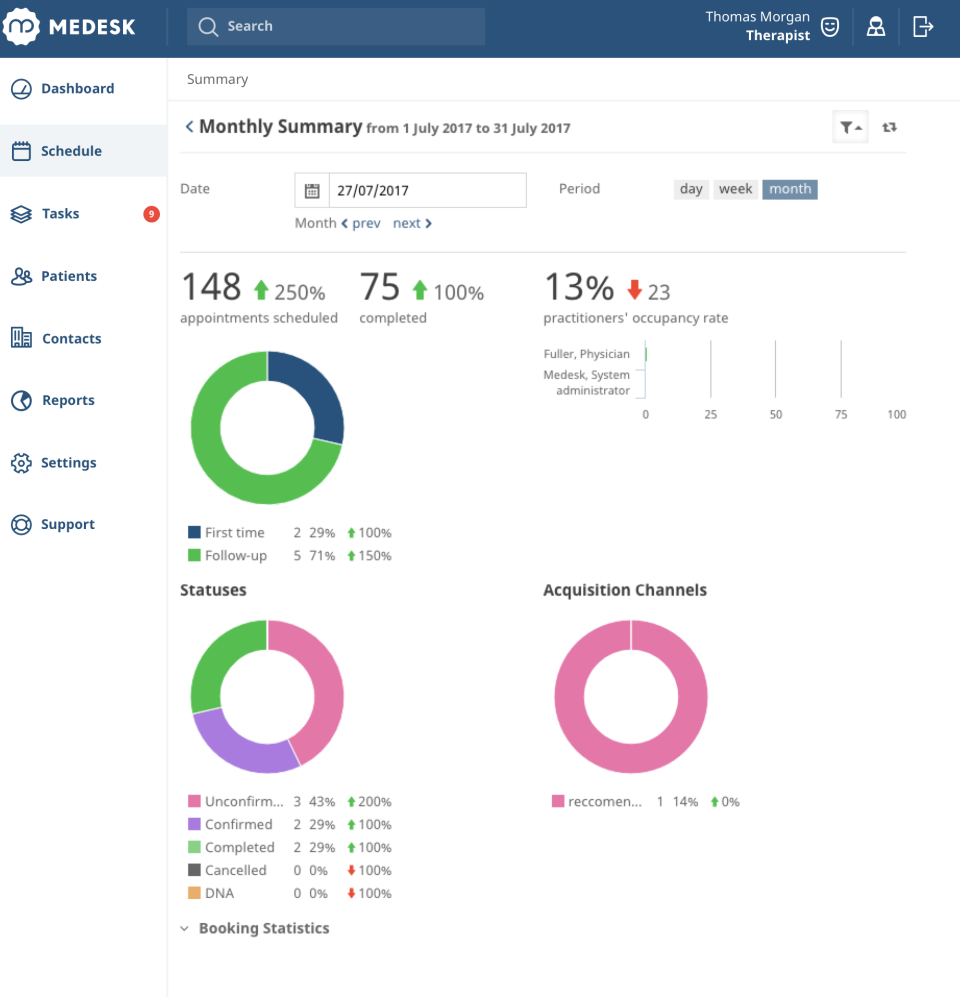Screen dimensions: 960x997
Task: Open the filter dropdown
Action: (x=850, y=127)
